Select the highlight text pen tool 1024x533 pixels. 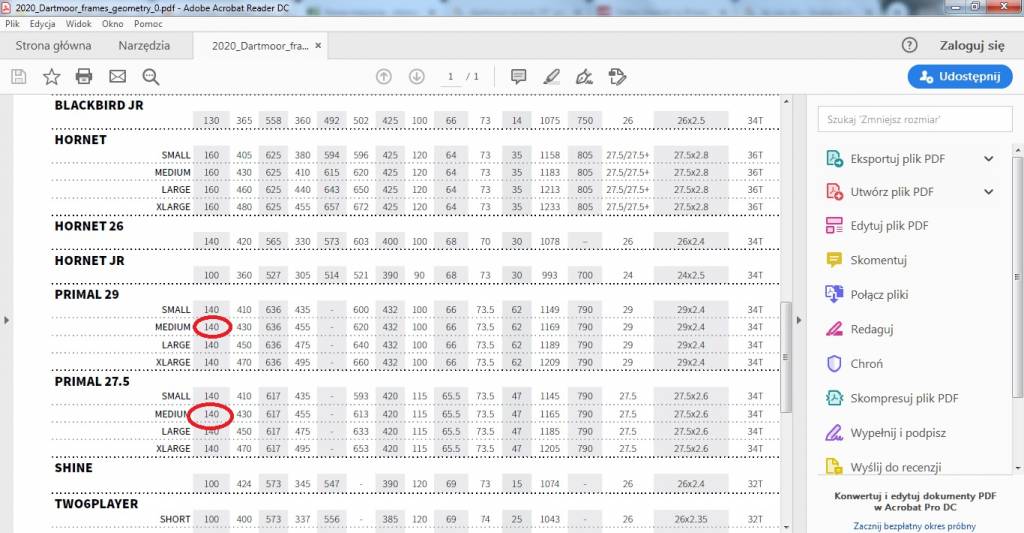(552, 76)
